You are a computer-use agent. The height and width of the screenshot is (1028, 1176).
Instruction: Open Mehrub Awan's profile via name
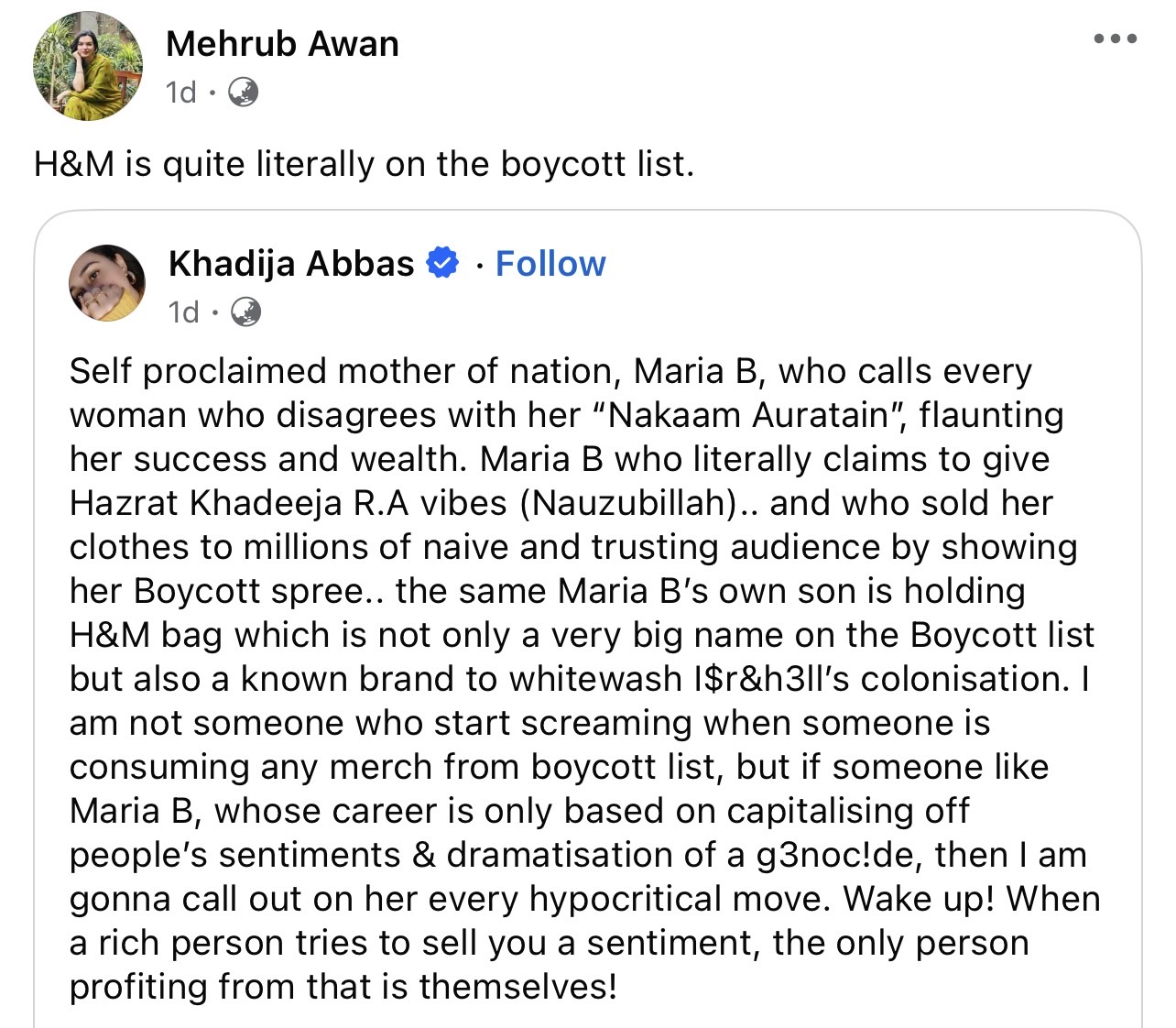click(282, 44)
